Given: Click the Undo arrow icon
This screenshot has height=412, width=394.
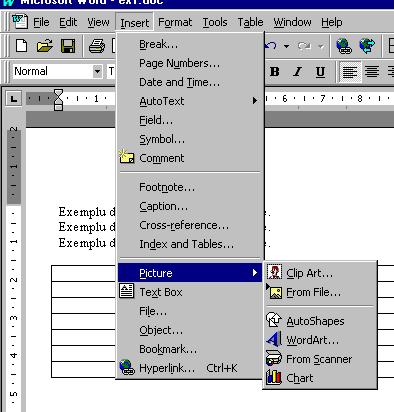Looking at the screenshot, I should click(271, 46).
